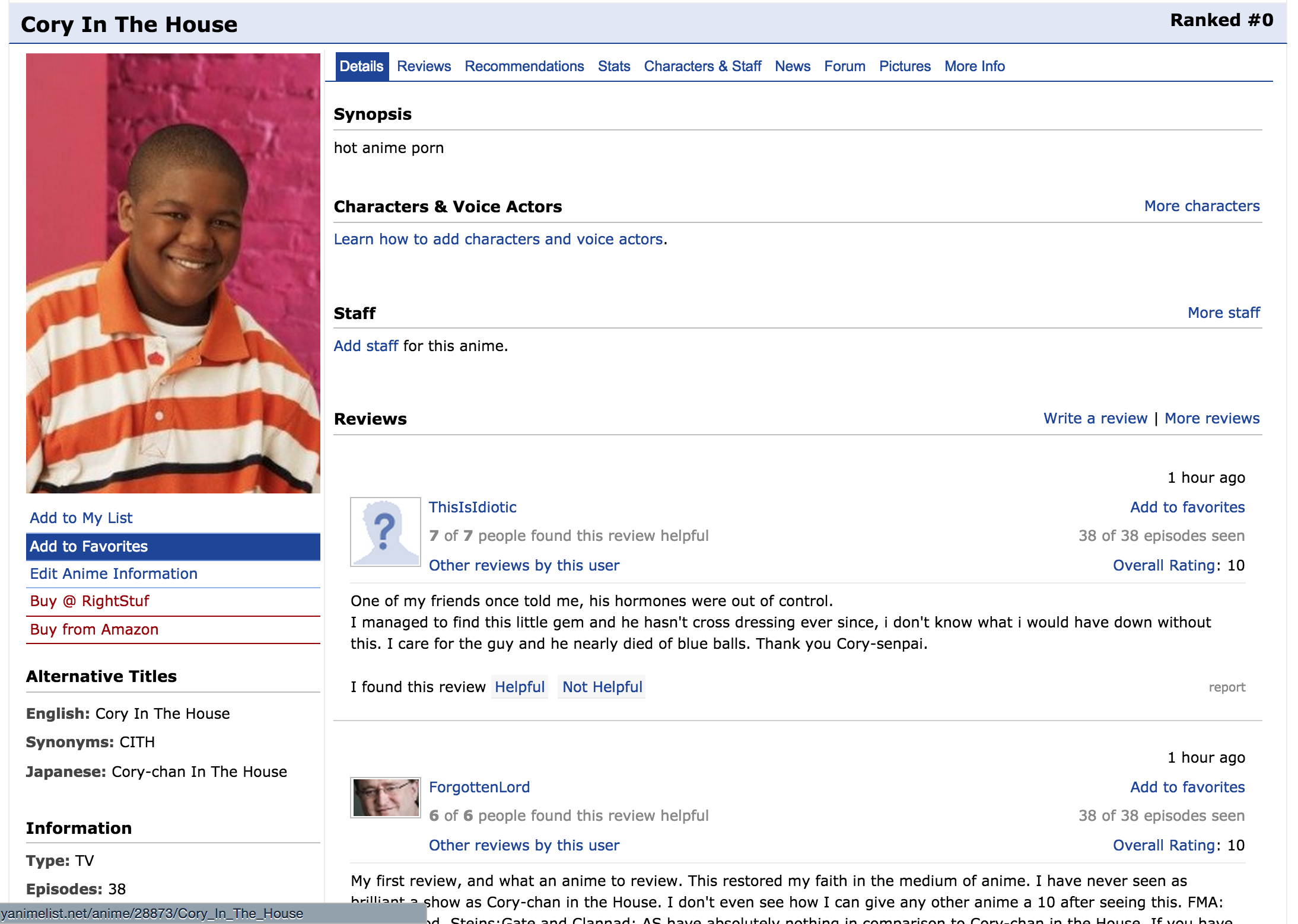Open the Recommendations tab
1298x924 pixels.
[524, 66]
